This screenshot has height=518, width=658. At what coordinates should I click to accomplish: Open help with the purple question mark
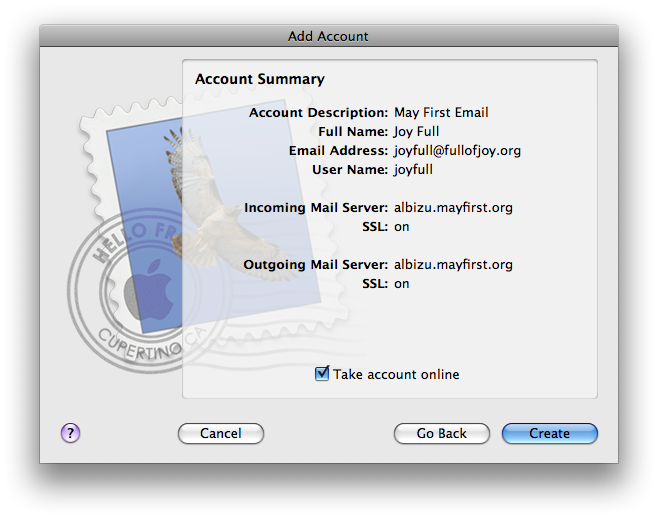pos(70,433)
